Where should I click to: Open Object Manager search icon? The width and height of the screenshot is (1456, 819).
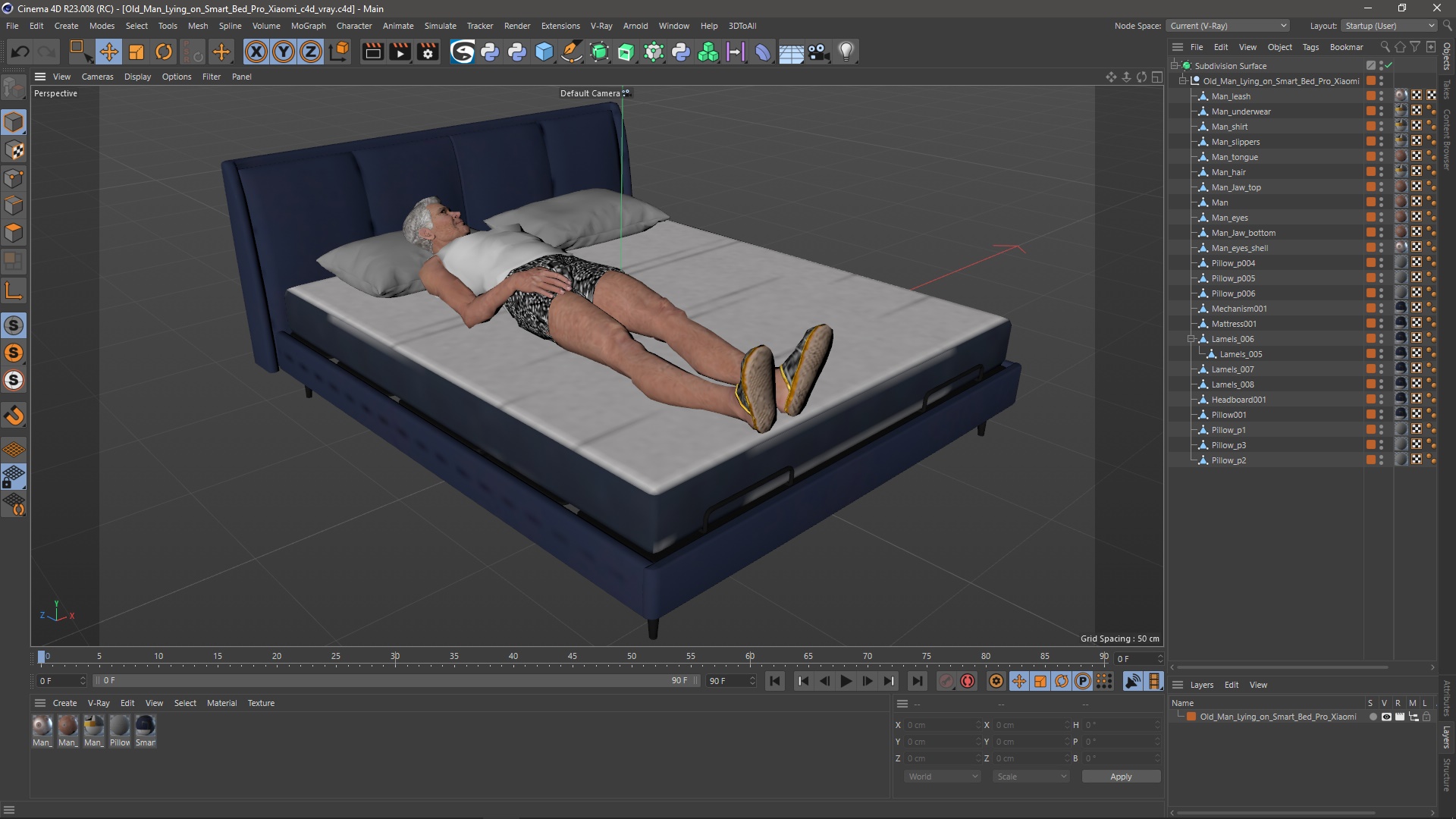(x=1385, y=47)
